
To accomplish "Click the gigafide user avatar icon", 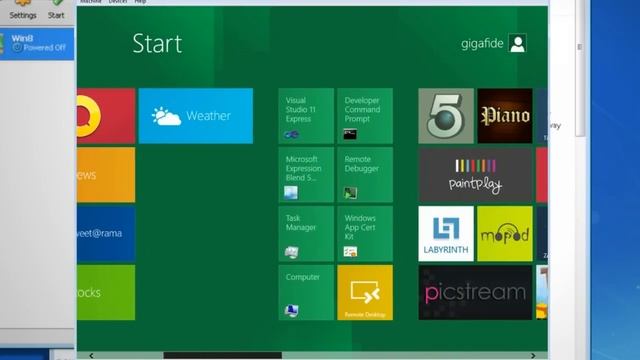I will (x=518, y=43).
